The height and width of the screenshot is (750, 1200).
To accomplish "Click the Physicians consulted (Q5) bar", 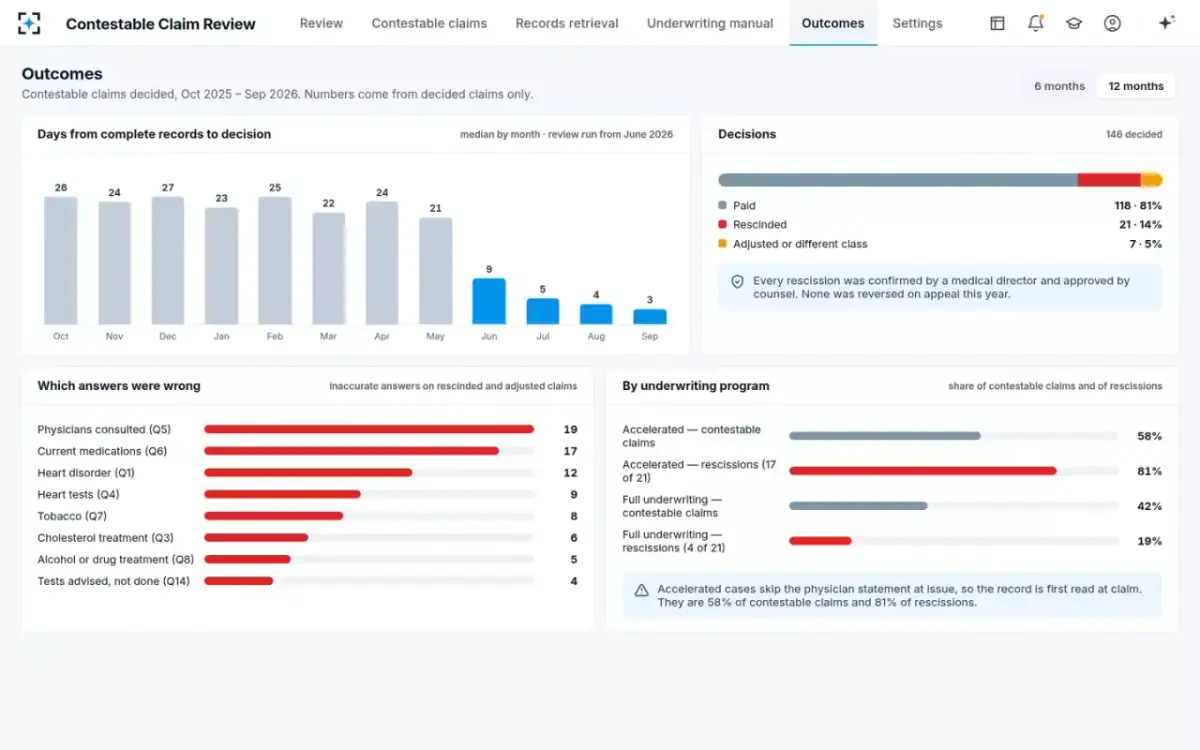I will click(369, 430).
